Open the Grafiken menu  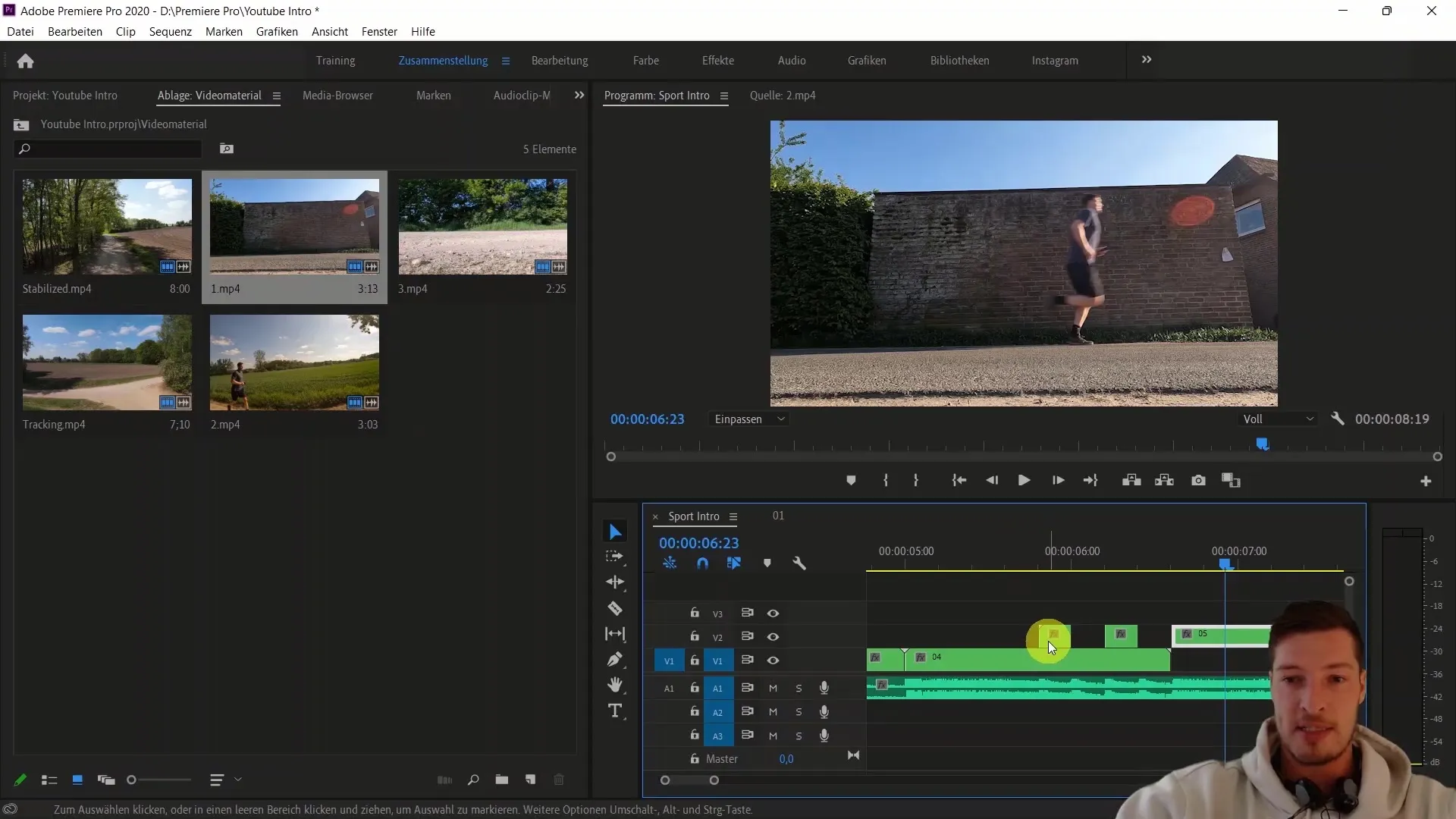pos(277,32)
